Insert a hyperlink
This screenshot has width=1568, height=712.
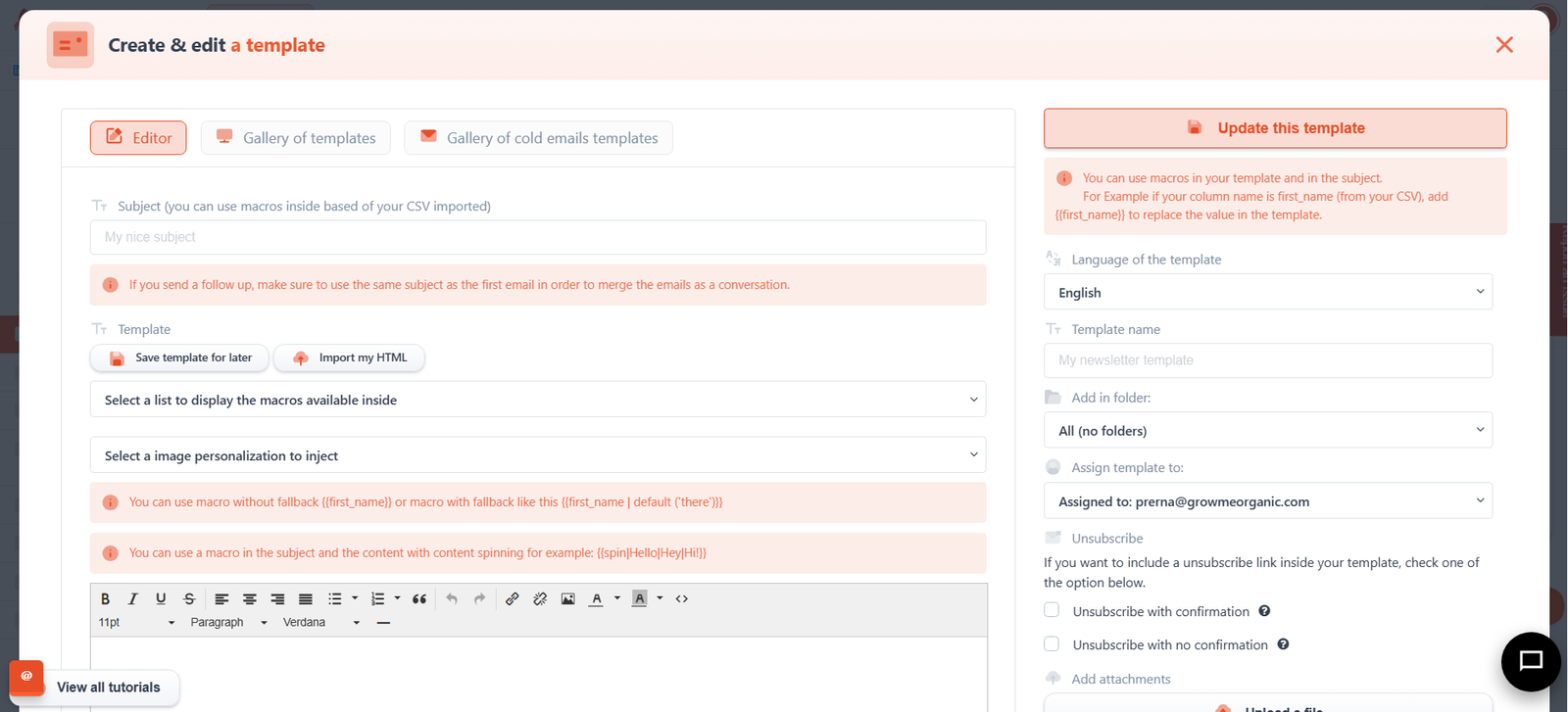click(x=513, y=598)
